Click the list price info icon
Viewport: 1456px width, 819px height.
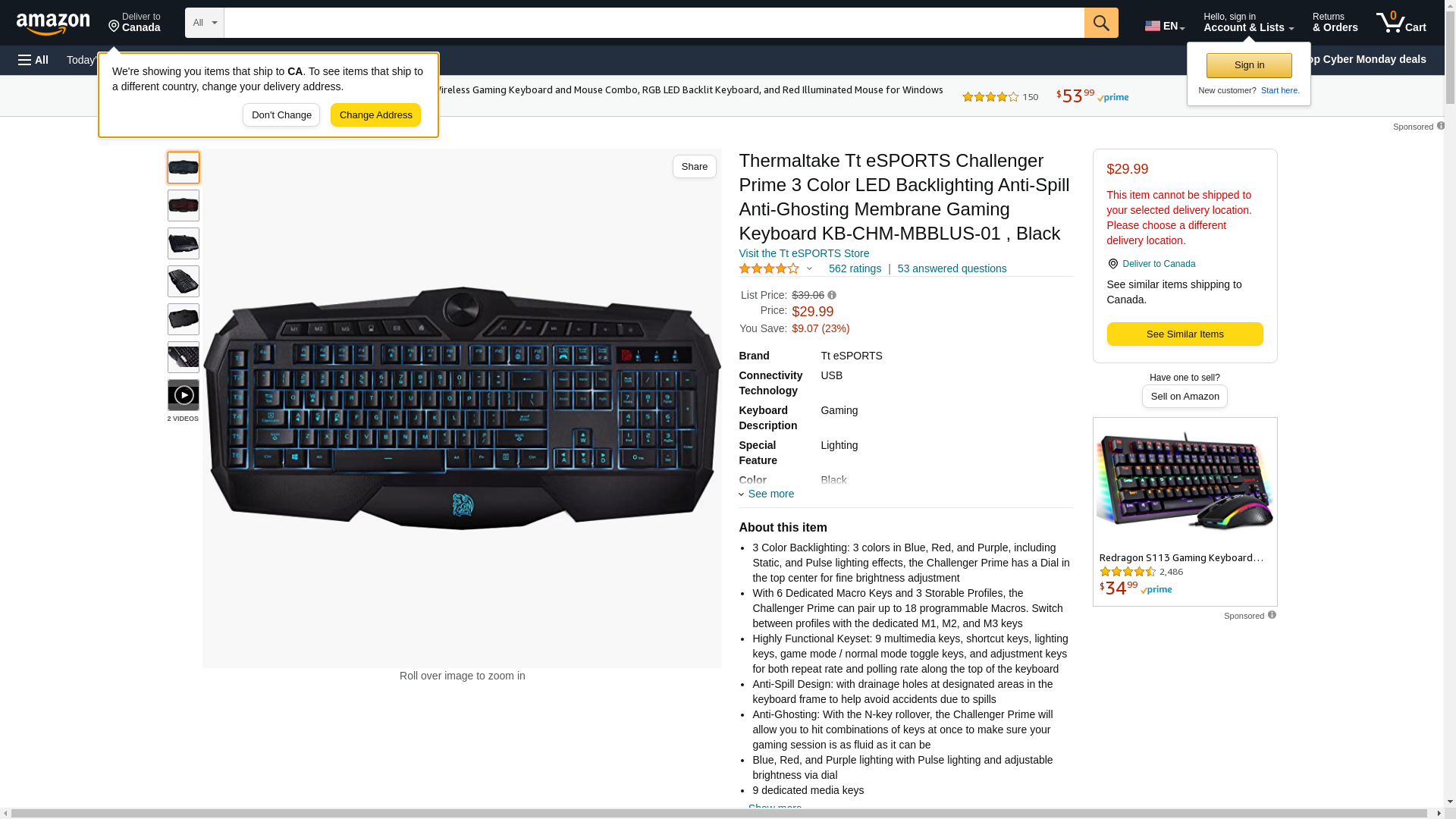pyautogui.click(x=832, y=296)
